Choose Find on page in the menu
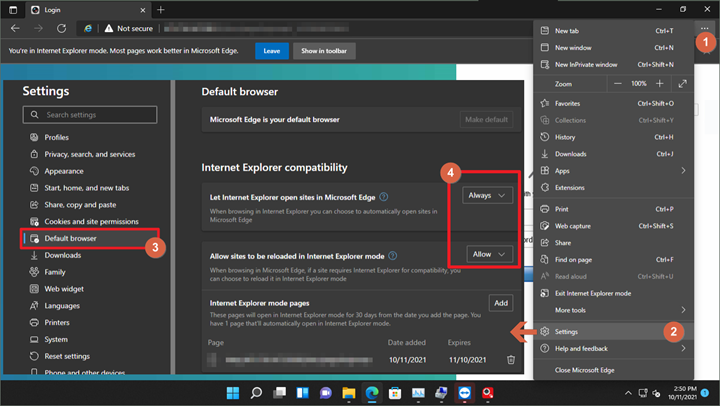The width and height of the screenshot is (720, 406). coord(613,259)
